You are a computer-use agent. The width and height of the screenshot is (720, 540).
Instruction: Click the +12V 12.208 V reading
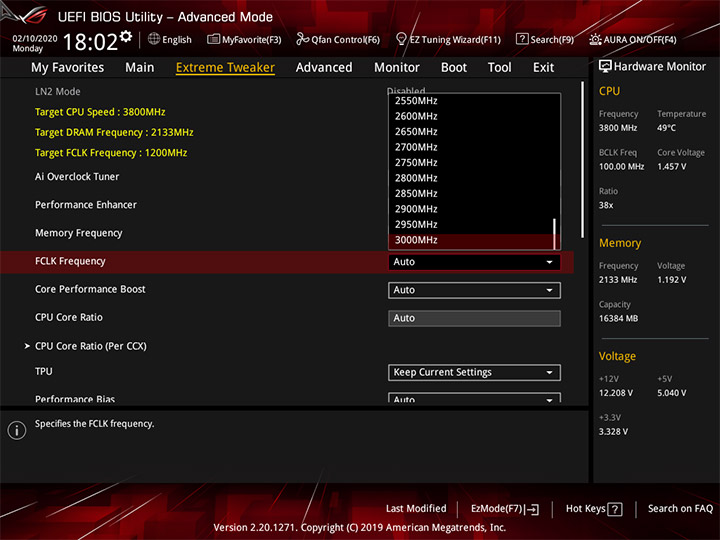point(616,393)
